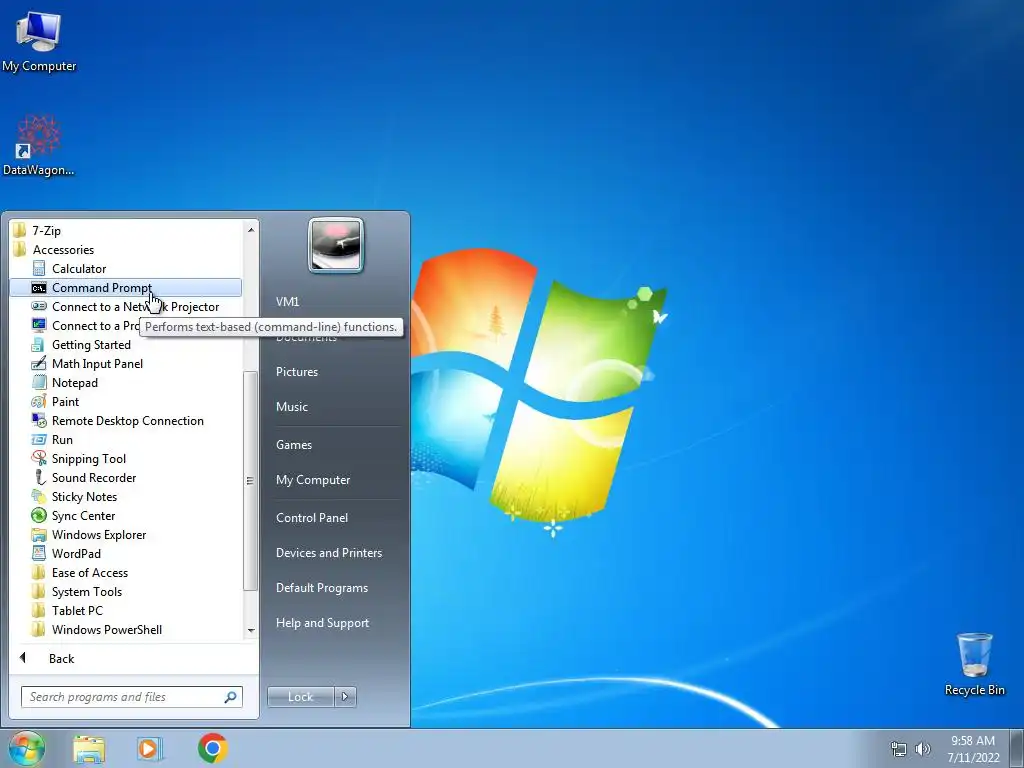Launch Paint program
This screenshot has width=1024, height=768.
point(65,402)
